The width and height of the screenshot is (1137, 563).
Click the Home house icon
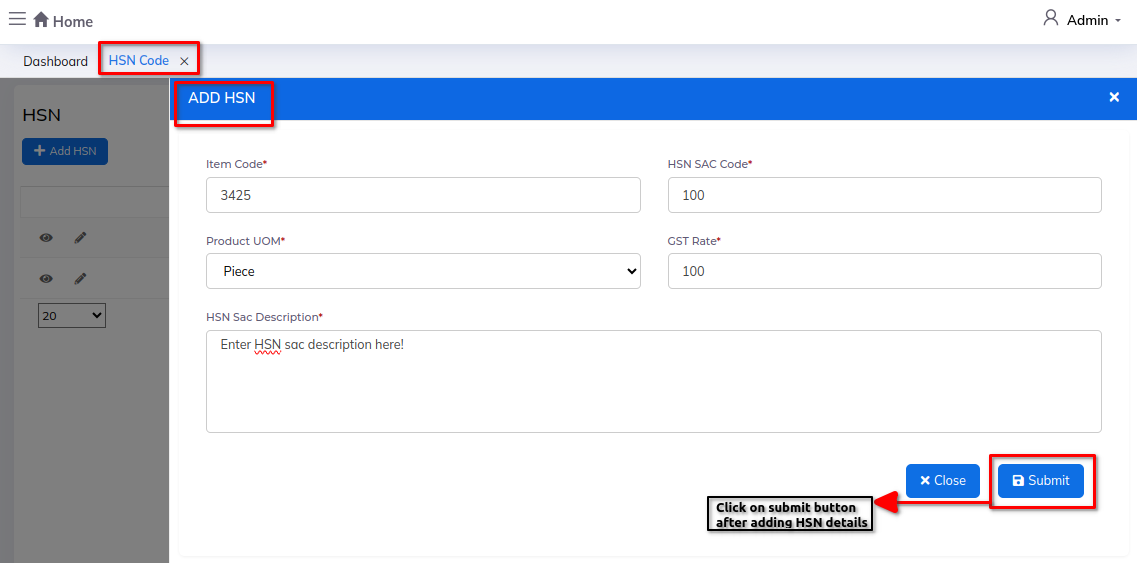[41, 20]
